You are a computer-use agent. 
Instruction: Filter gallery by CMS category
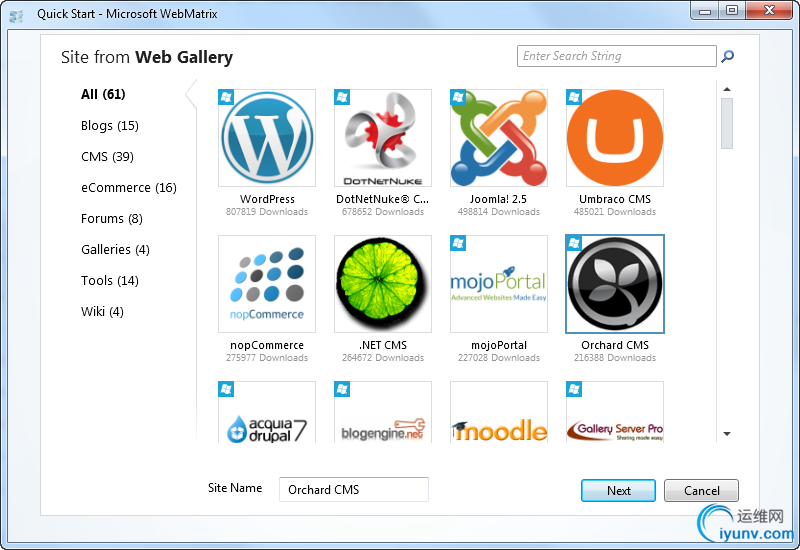[x=107, y=157]
